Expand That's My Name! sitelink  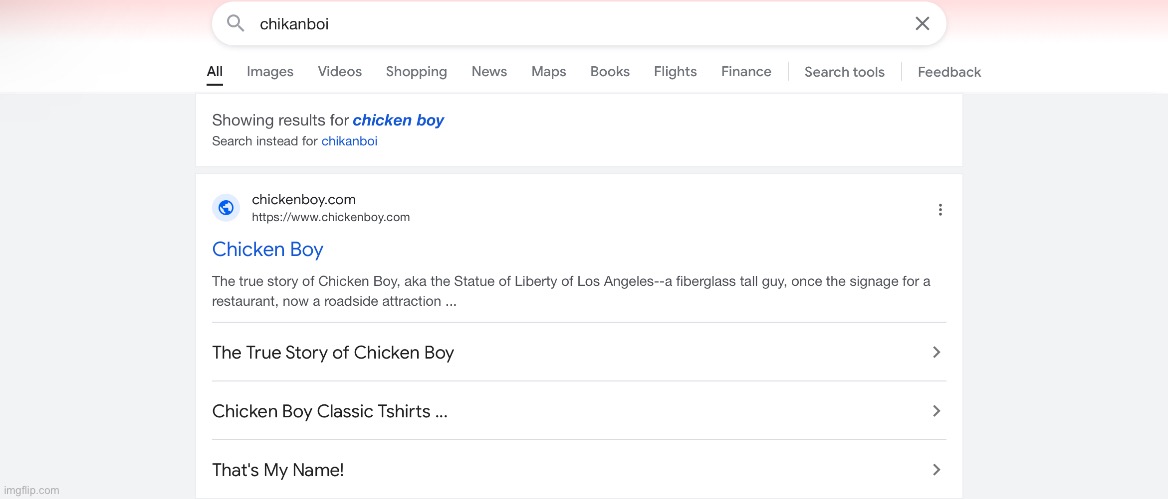click(x=936, y=470)
